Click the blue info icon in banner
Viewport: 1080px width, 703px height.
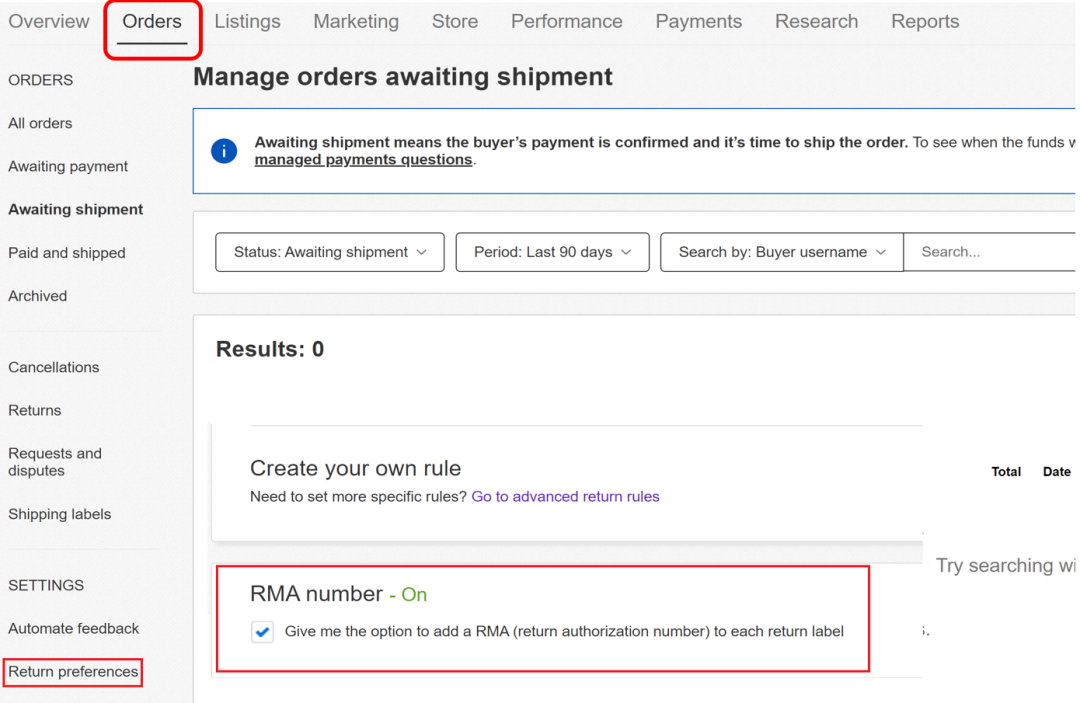(x=224, y=151)
